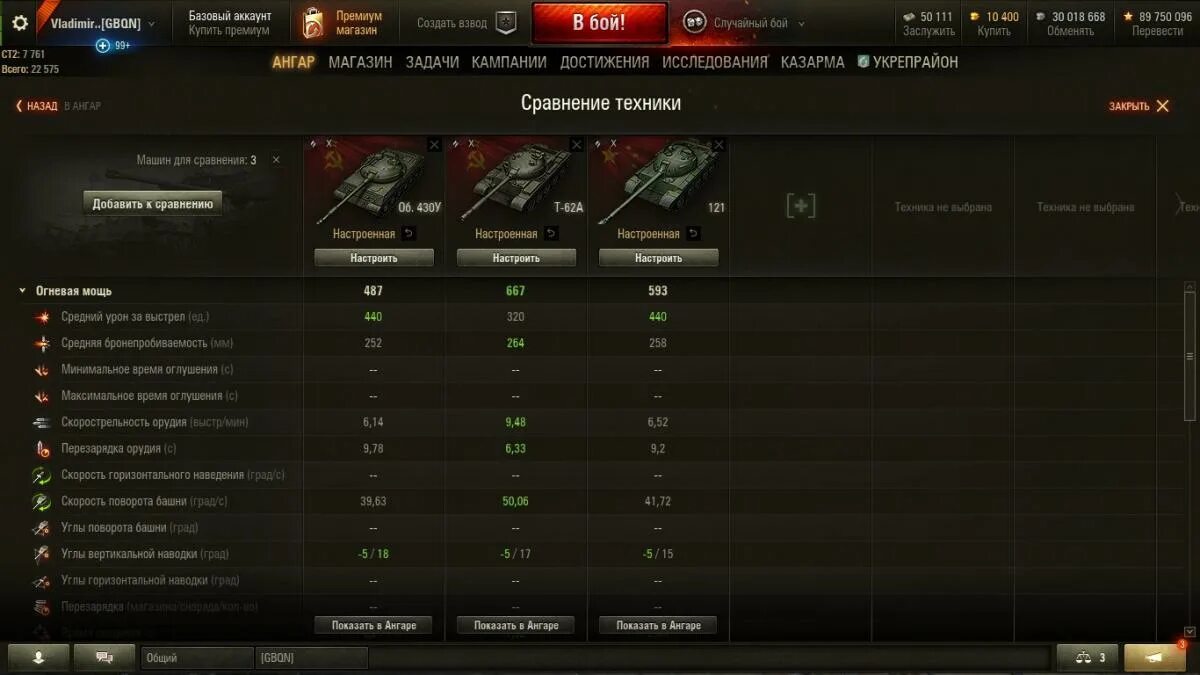Open the settings gear menu
The height and width of the screenshot is (675, 1200).
click(x=20, y=23)
